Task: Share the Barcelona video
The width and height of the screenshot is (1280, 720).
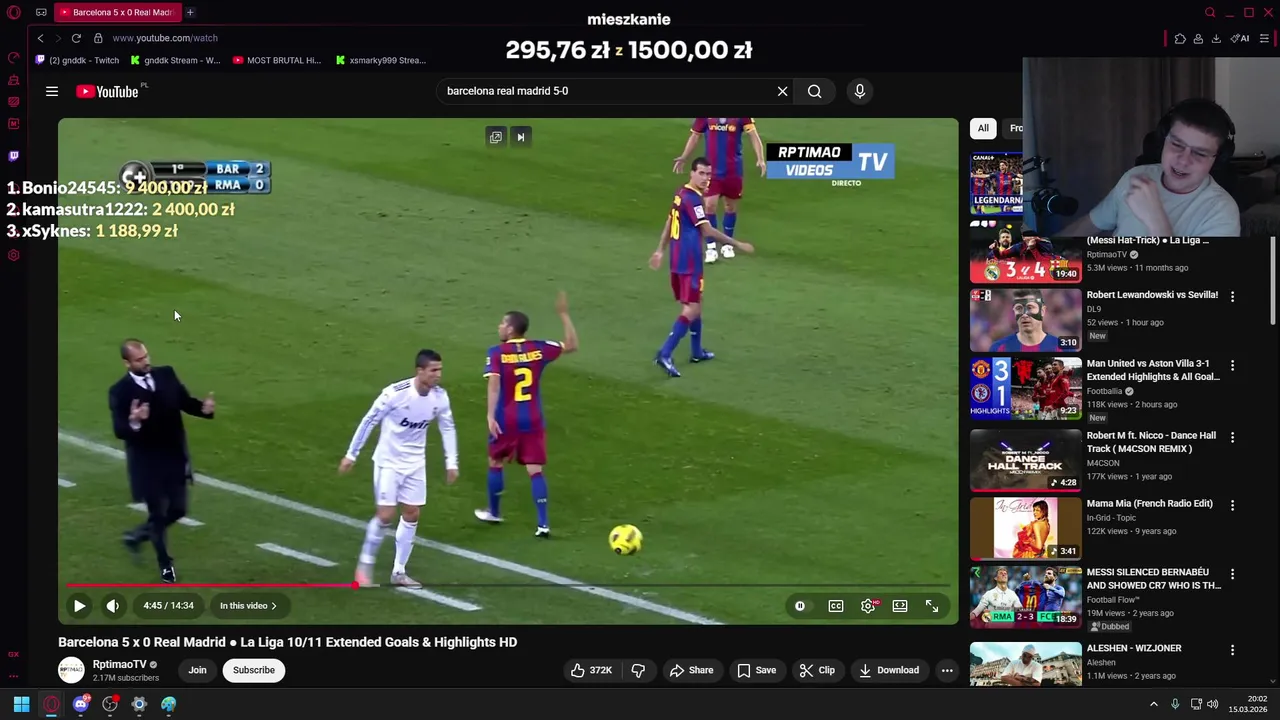Action: [692, 670]
